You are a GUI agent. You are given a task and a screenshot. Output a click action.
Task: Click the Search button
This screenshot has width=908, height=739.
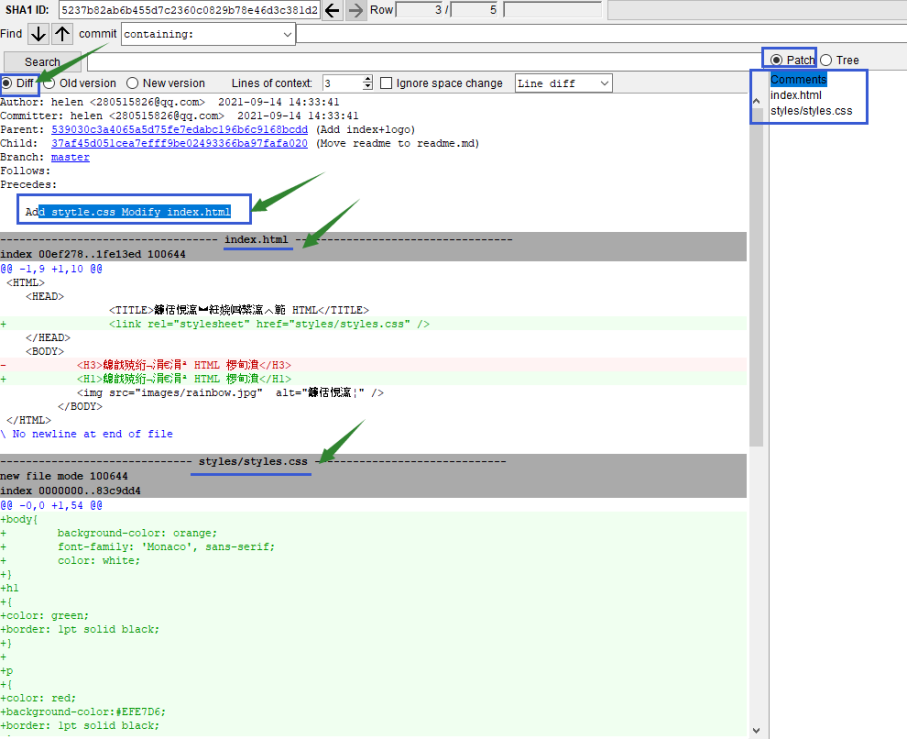pyautogui.click(x=42, y=62)
